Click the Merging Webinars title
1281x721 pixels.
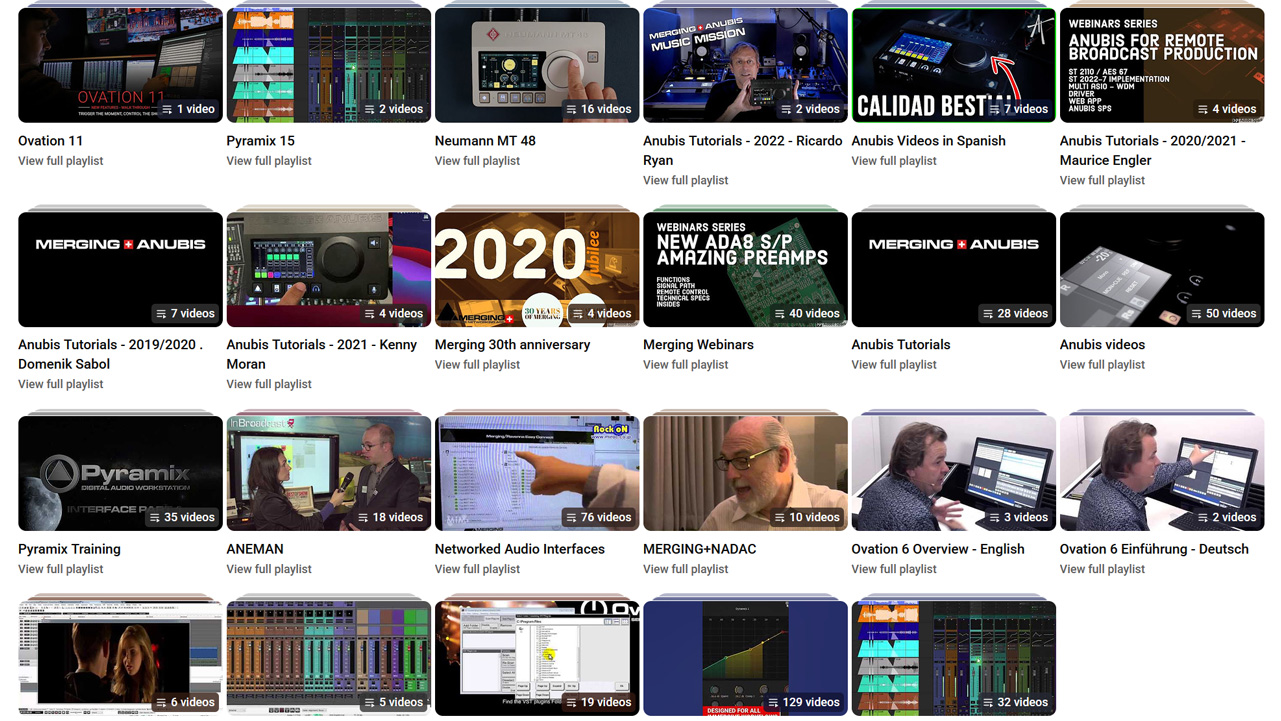tap(699, 345)
